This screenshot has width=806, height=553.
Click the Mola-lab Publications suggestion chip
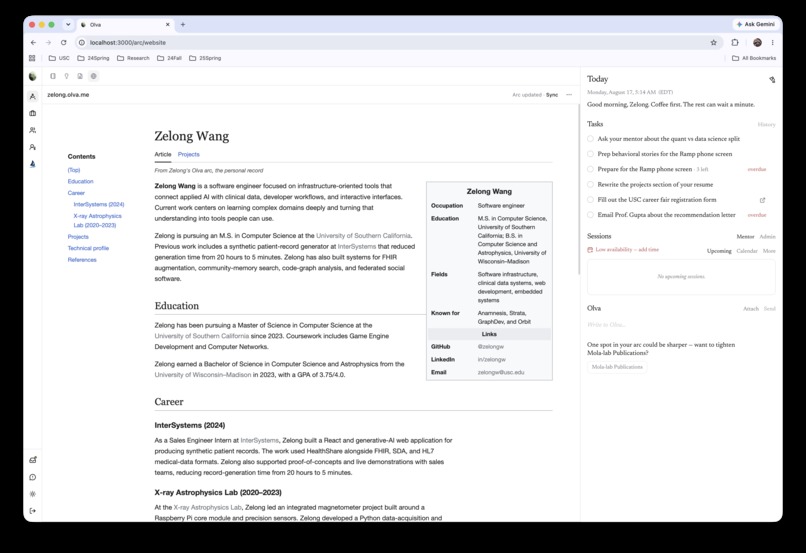coord(617,367)
